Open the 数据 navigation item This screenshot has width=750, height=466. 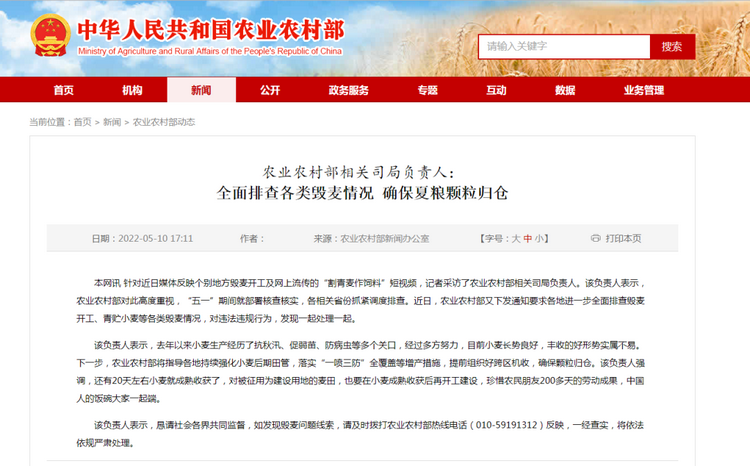pos(565,90)
